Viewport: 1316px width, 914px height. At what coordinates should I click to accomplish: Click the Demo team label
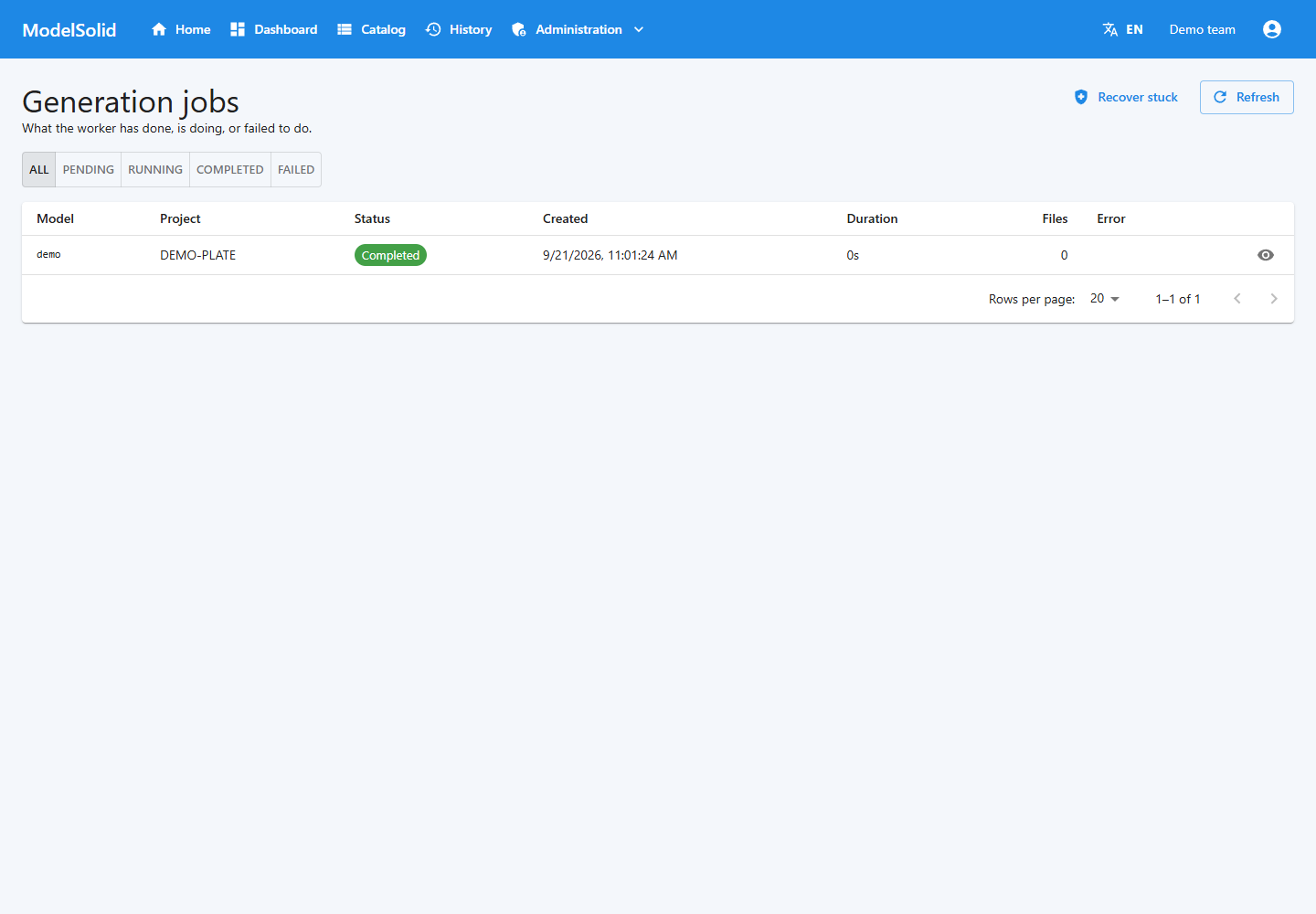tap(1203, 29)
